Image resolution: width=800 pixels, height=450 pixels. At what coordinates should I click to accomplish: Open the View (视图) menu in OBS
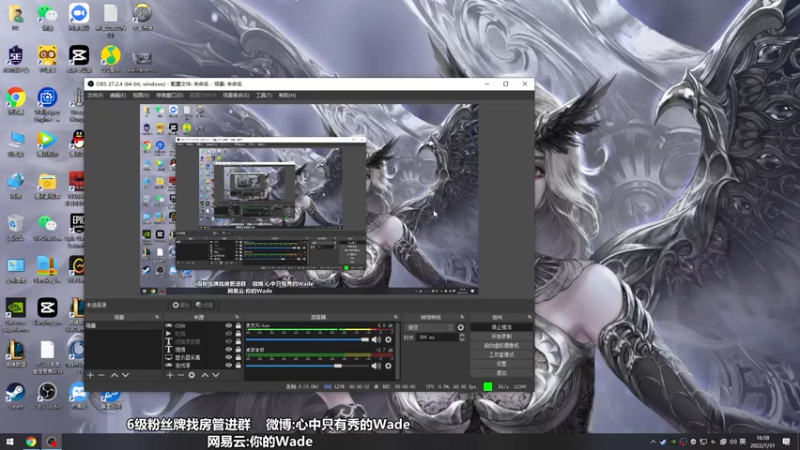(x=141, y=95)
